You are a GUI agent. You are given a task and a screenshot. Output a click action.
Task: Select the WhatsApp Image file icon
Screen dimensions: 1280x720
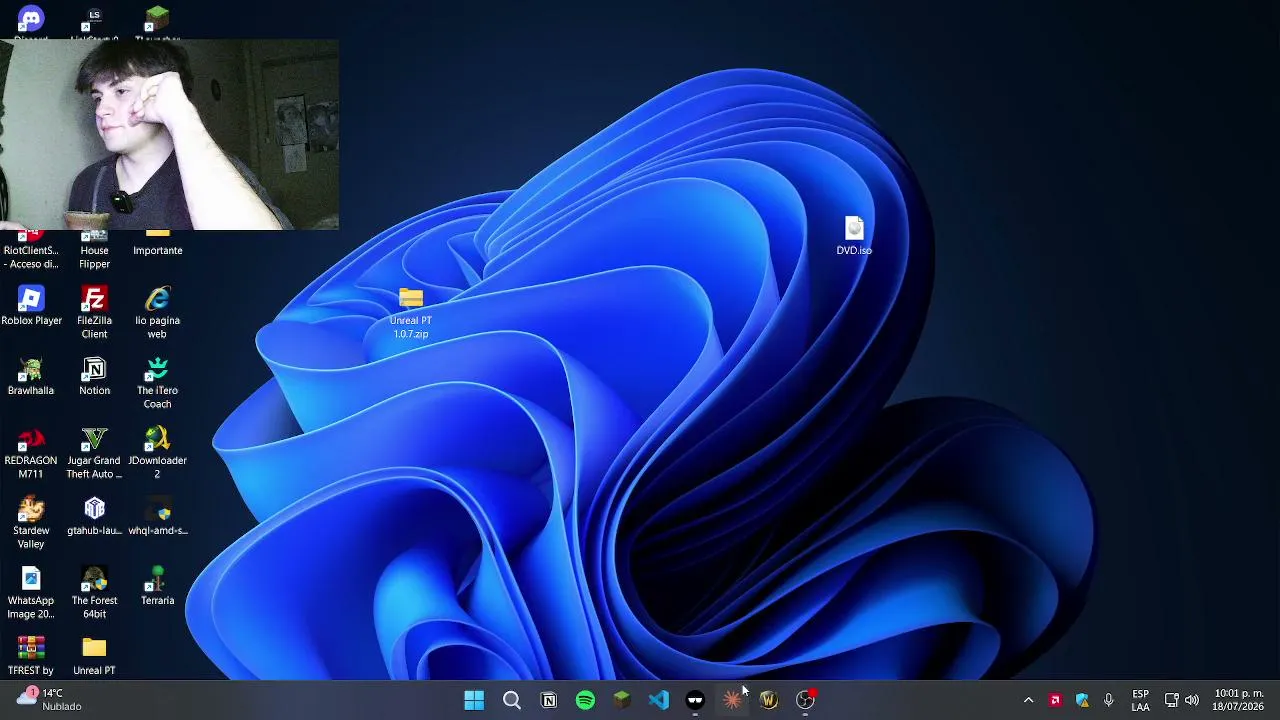31,593
